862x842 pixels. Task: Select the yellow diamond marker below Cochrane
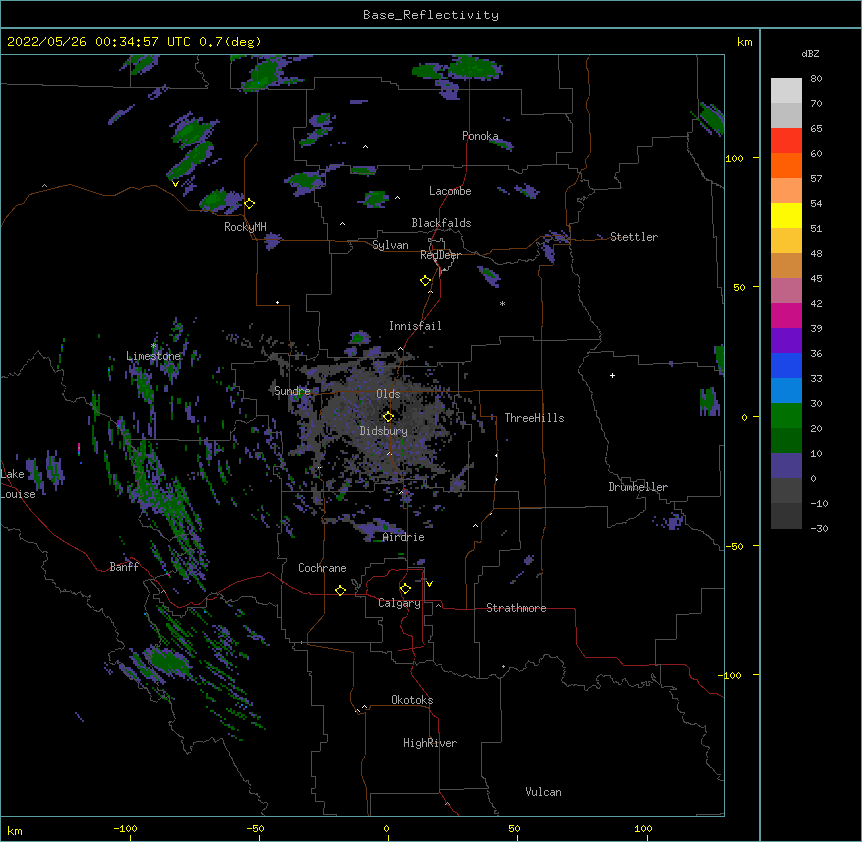click(x=340, y=590)
